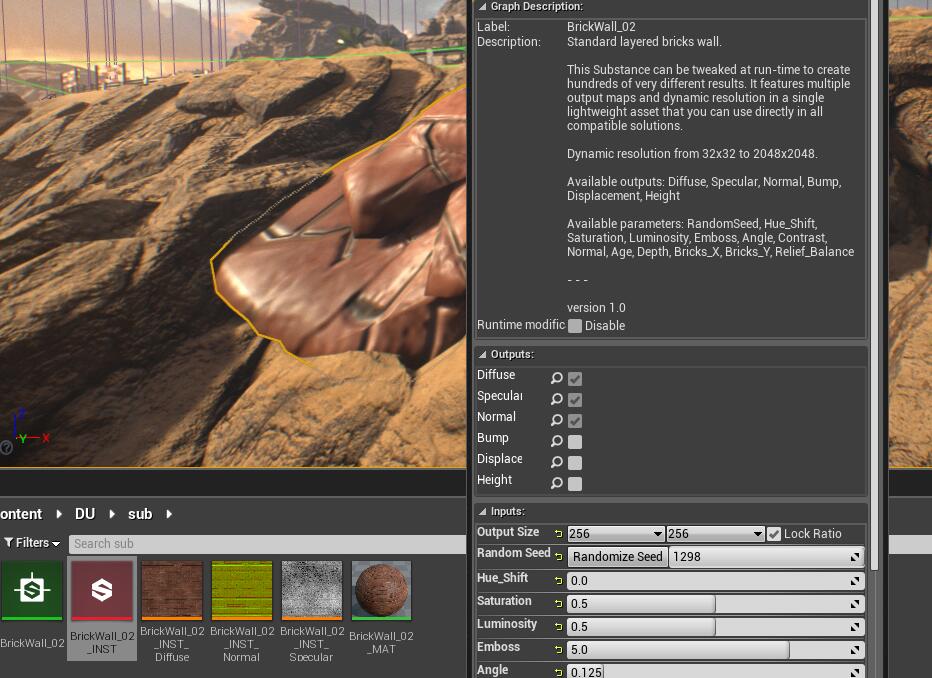Screen dimensions: 932x678
Task: Click the Luminosity slider
Action: (716, 626)
